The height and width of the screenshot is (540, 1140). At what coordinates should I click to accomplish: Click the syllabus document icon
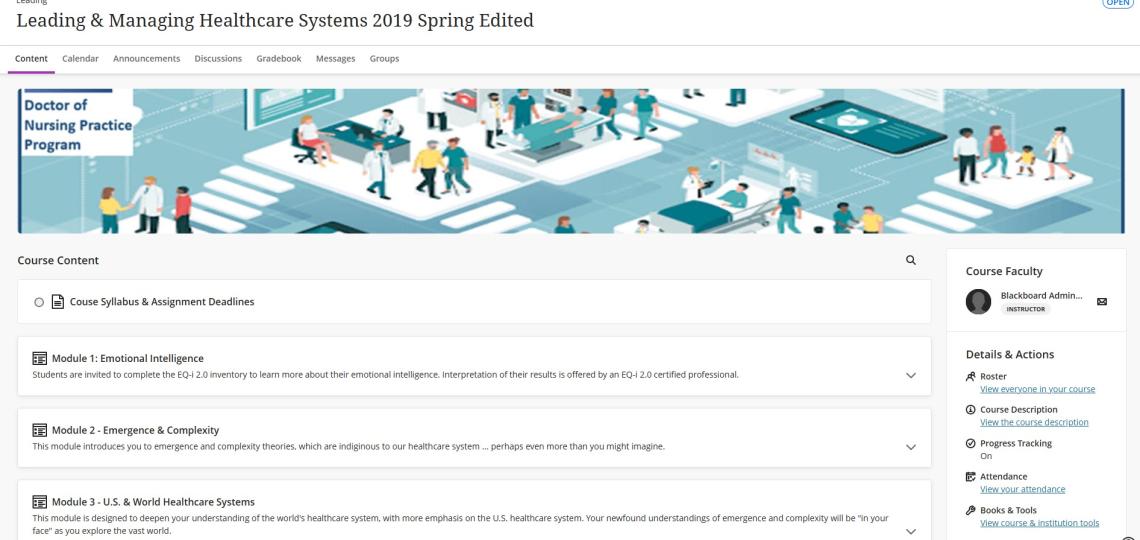click(57, 302)
